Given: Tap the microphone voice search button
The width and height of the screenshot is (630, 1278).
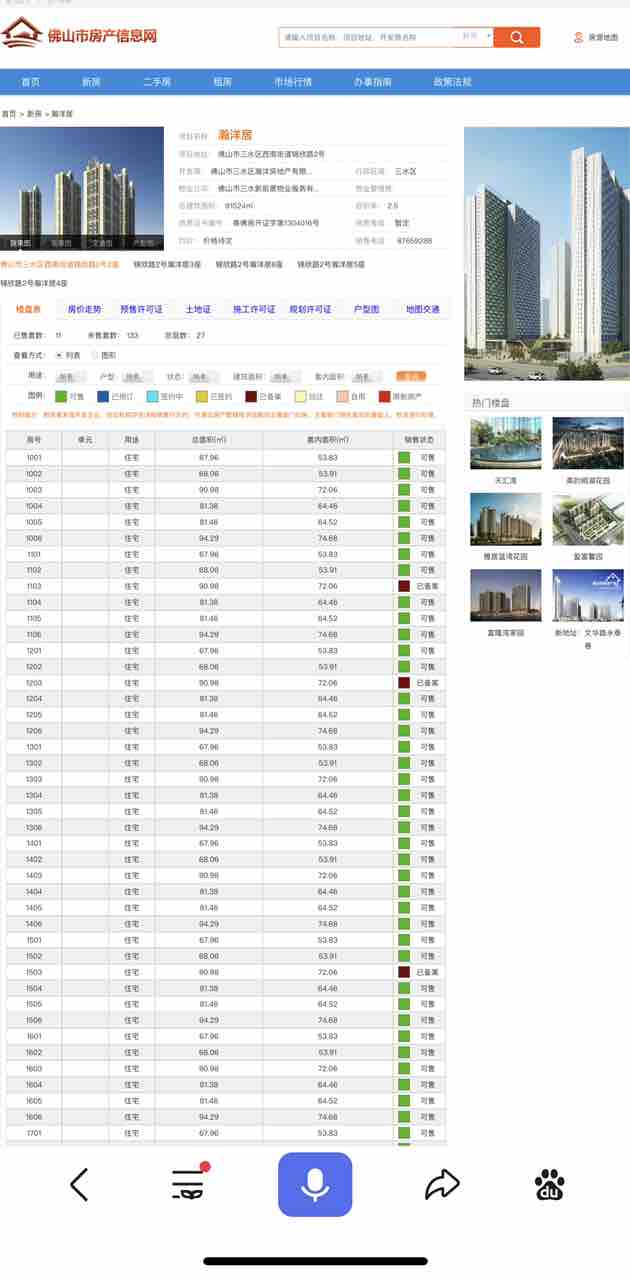Looking at the screenshot, I should click(x=315, y=1185).
